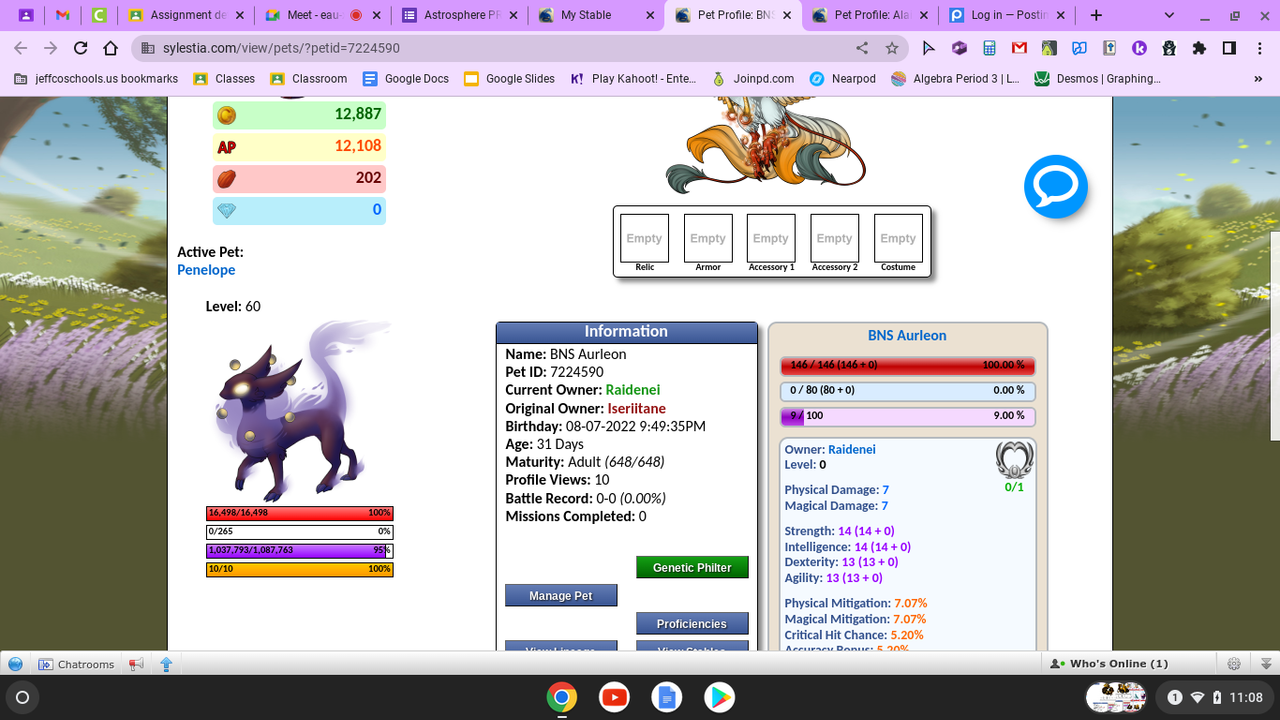
Task: Toggle the bookmark star in the address bar
Action: click(x=890, y=47)
